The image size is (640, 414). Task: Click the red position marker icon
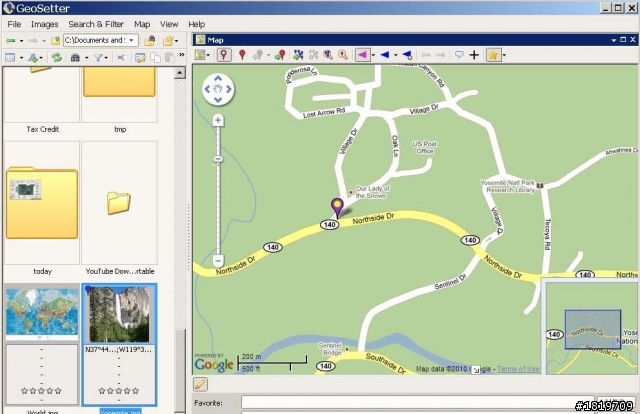click(242, 55)
